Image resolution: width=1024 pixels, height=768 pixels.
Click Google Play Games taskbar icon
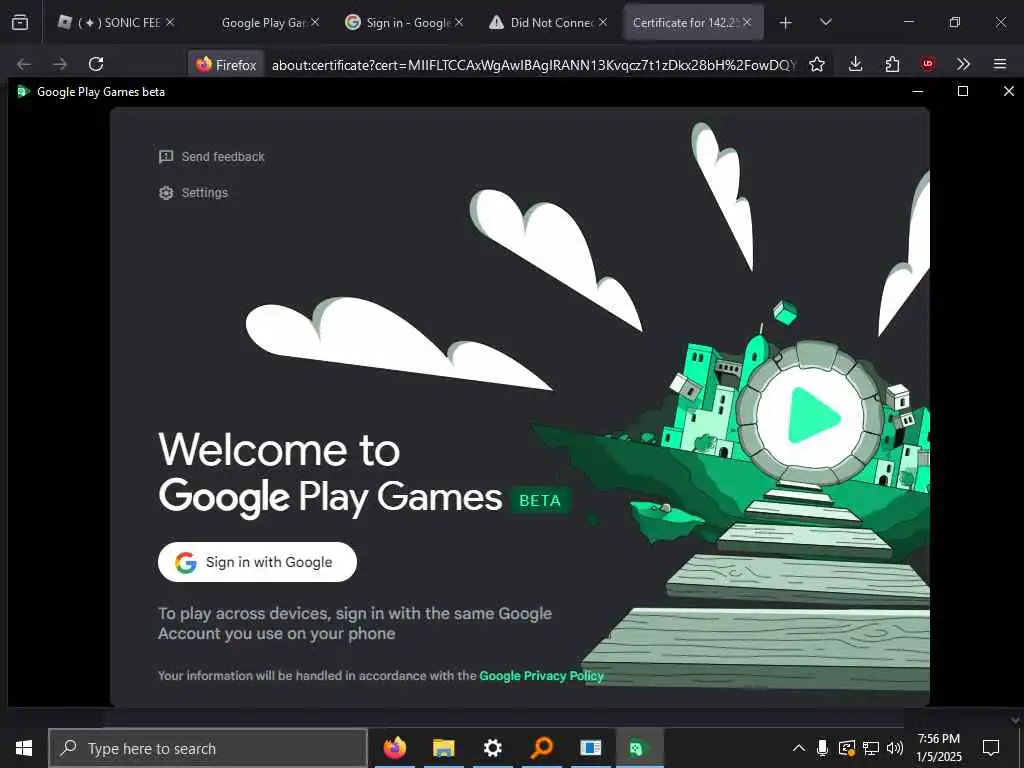tap(639, 748)
